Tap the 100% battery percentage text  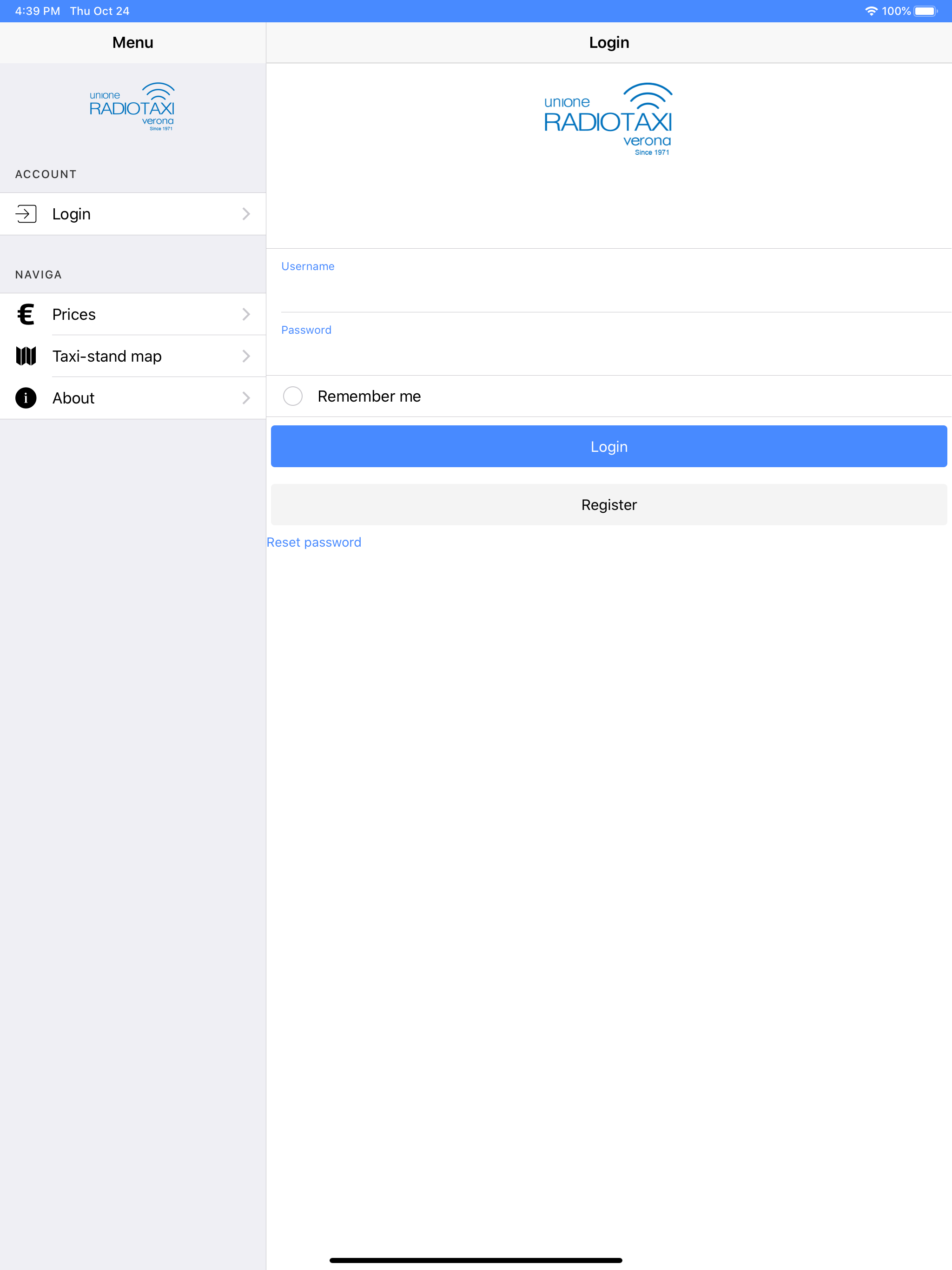896,11
